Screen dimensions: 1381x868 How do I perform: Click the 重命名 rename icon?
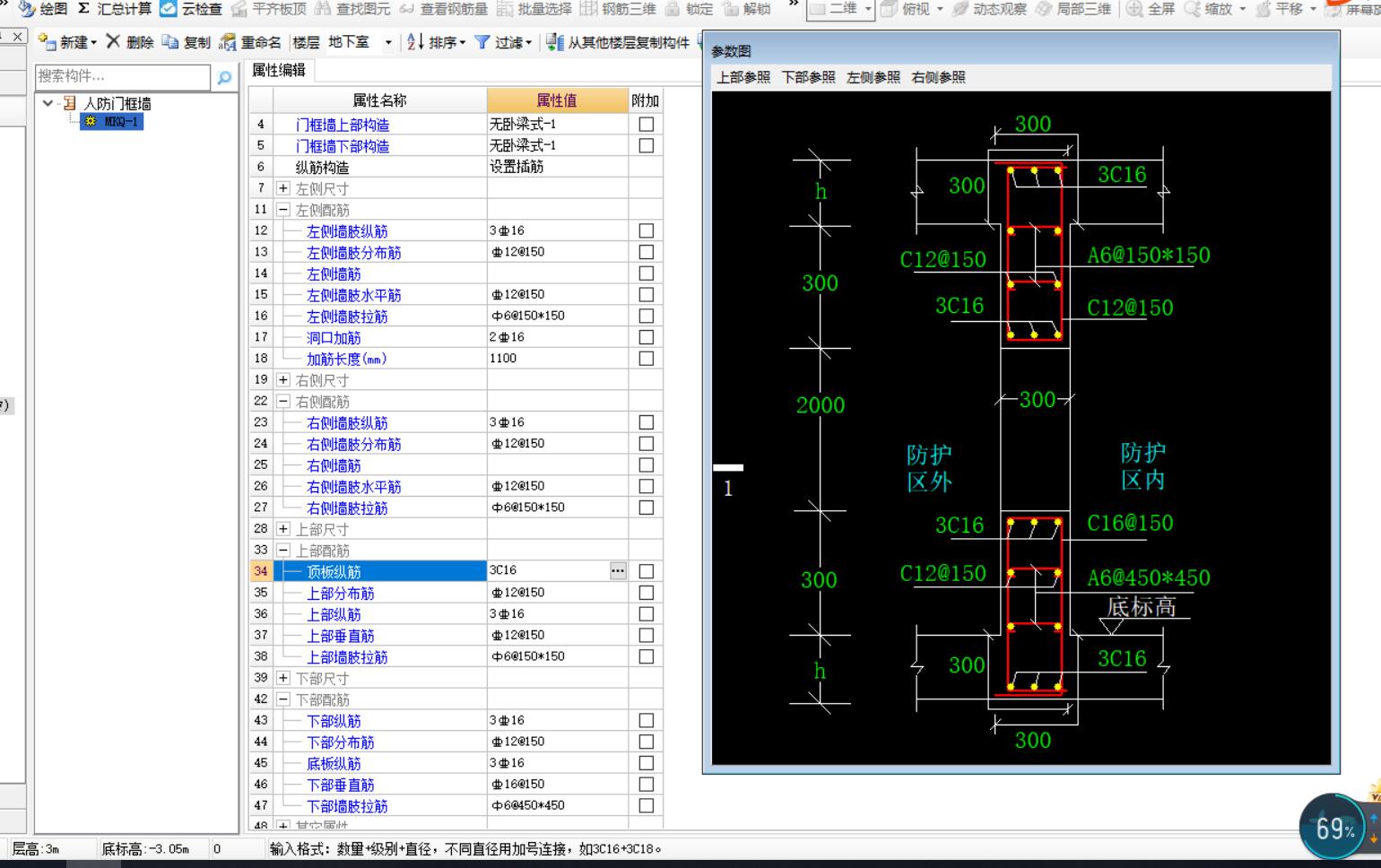[x=229, y=42]
